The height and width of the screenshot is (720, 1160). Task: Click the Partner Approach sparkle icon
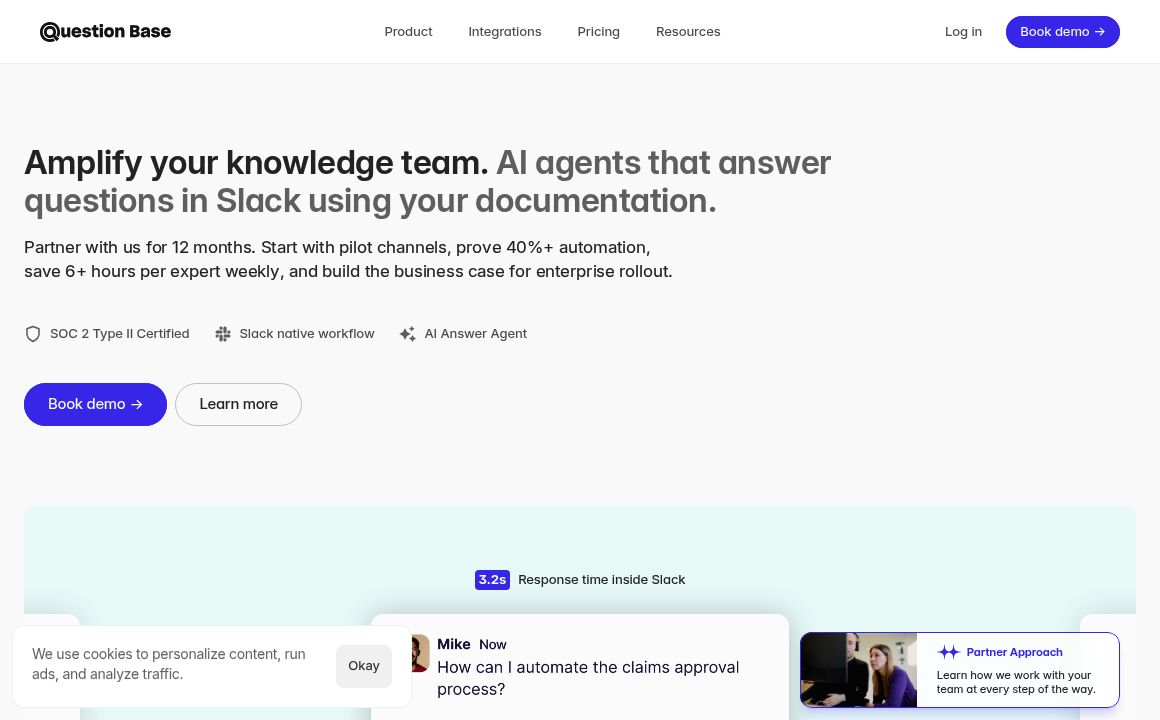tap(948, 652)
